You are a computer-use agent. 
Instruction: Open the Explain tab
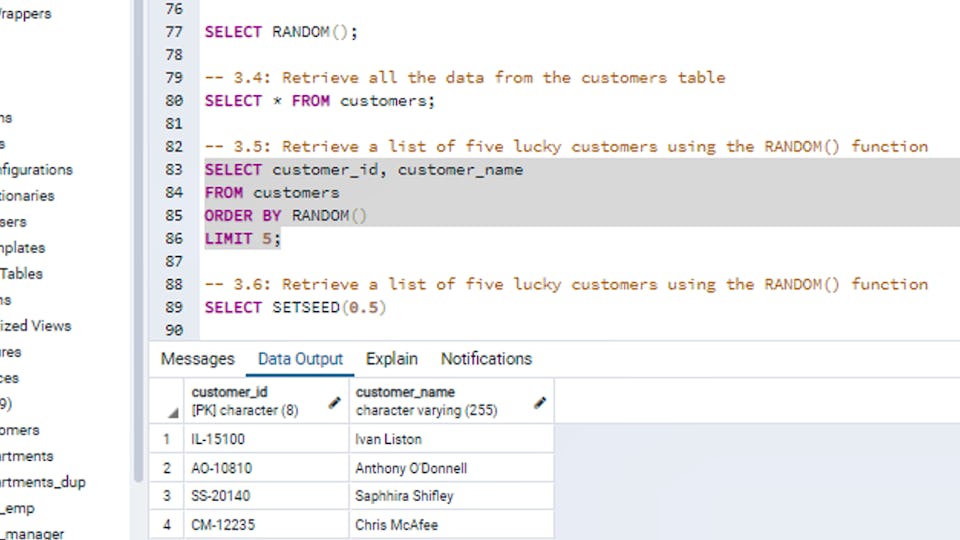pos(392,359)
